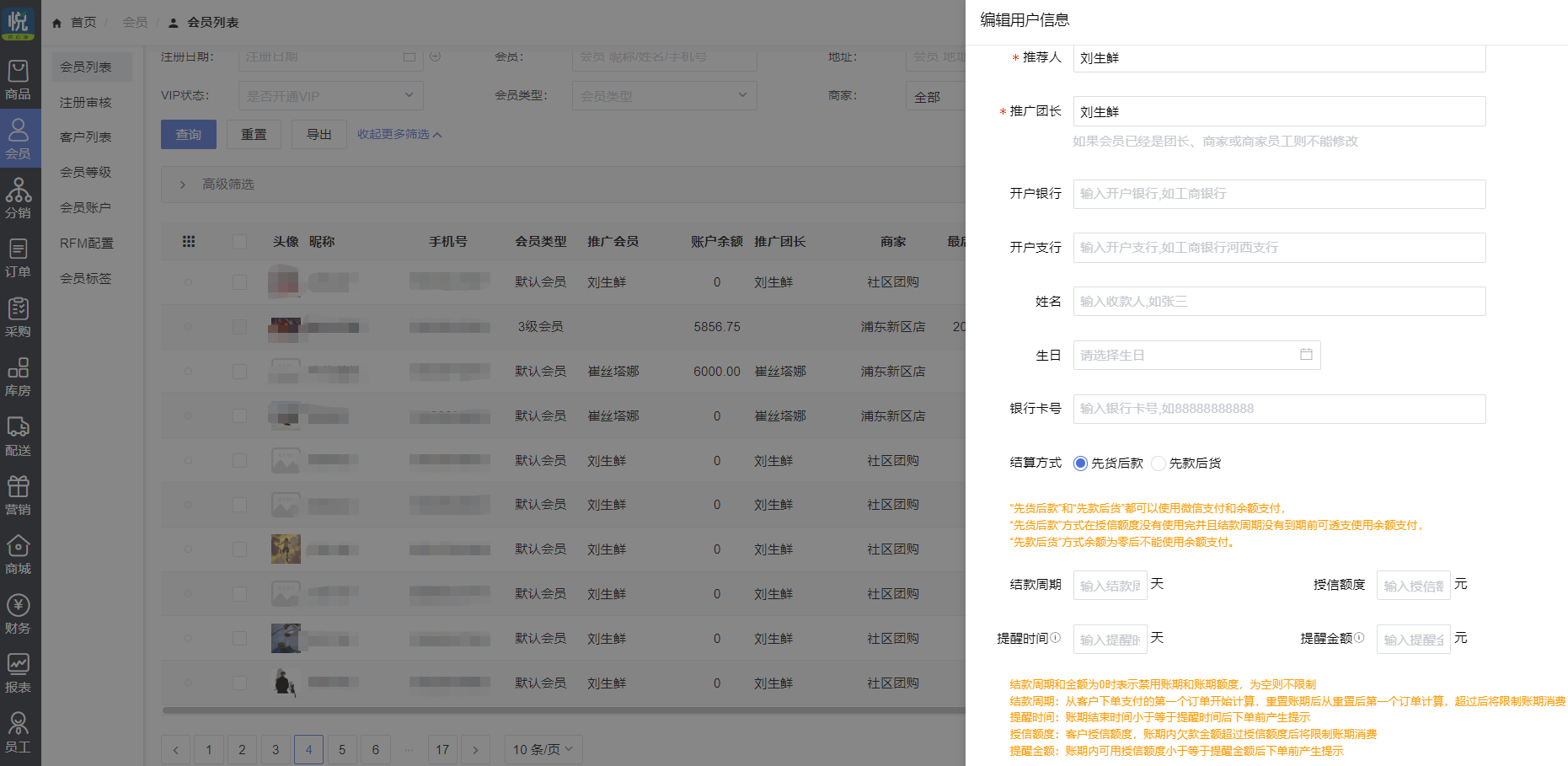The width and height of the screenshot is (1568, 766).
Task: Click the 查询 search button
Action: point(188,135)
